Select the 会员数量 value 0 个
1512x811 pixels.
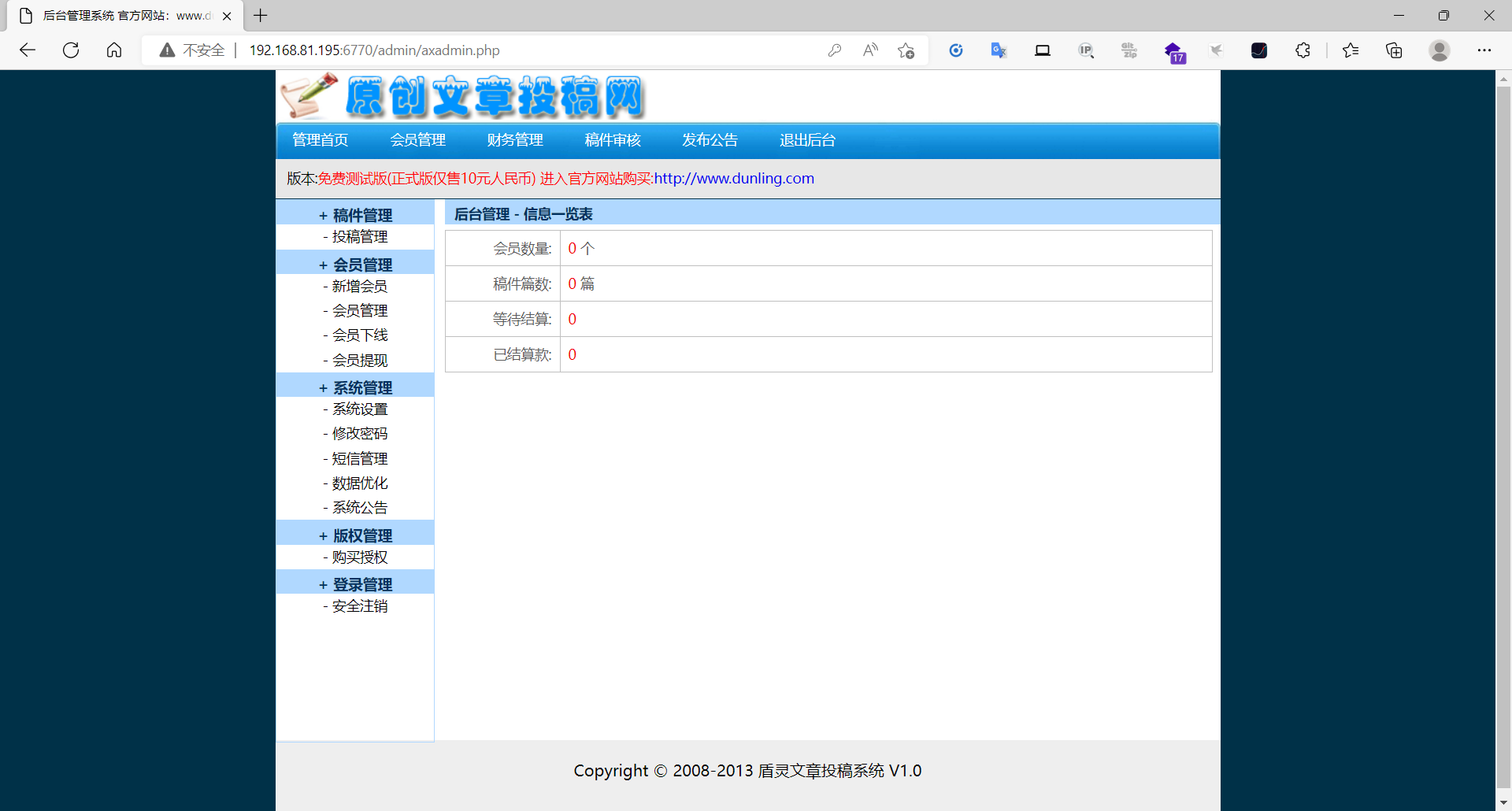581,249
